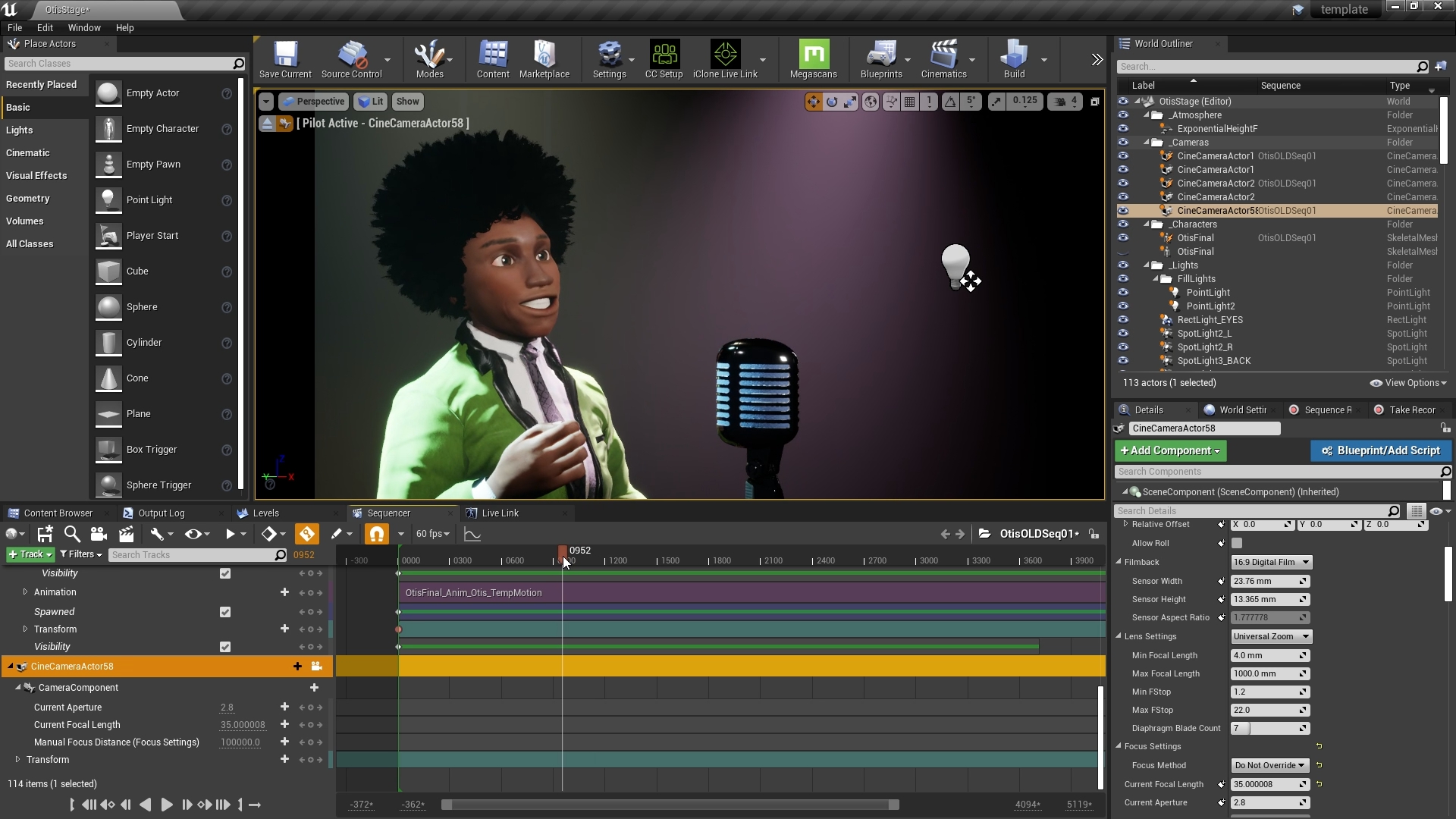
Task: Open sequencer find search icon
Action: [72, 534]
